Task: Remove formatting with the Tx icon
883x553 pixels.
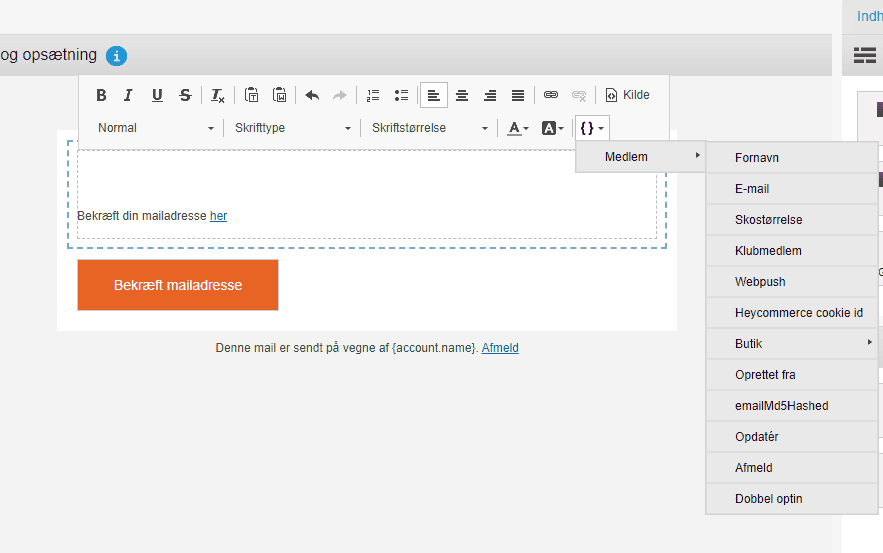Action: [x=218, y=96]
